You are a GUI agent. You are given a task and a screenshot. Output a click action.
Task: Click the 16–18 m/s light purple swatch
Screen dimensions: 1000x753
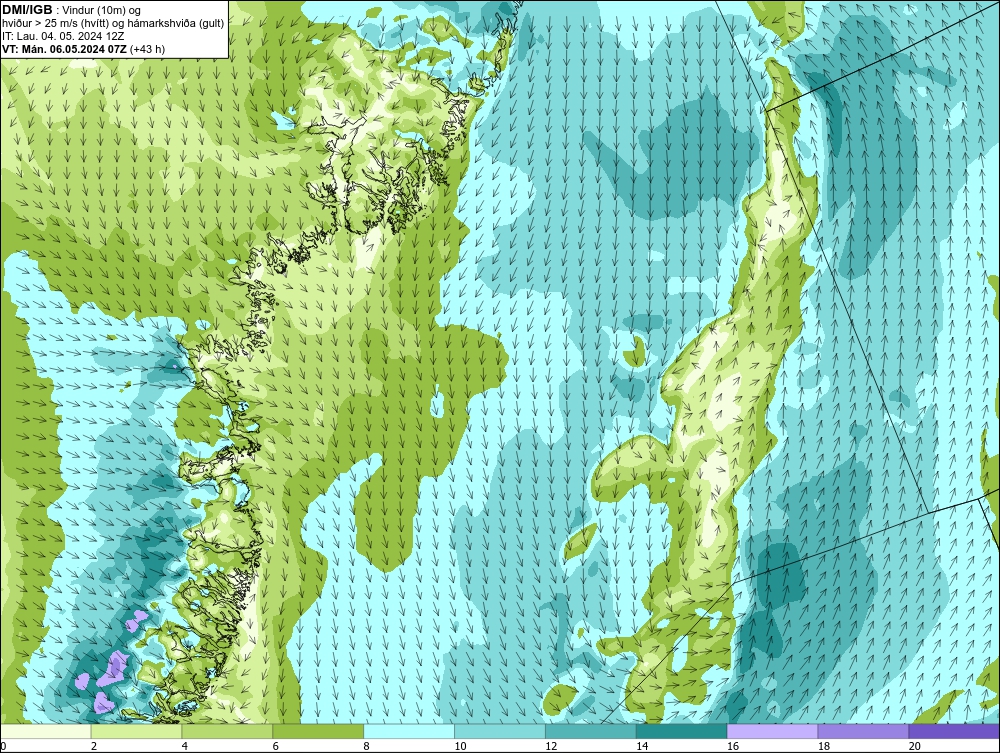[772, 731]
